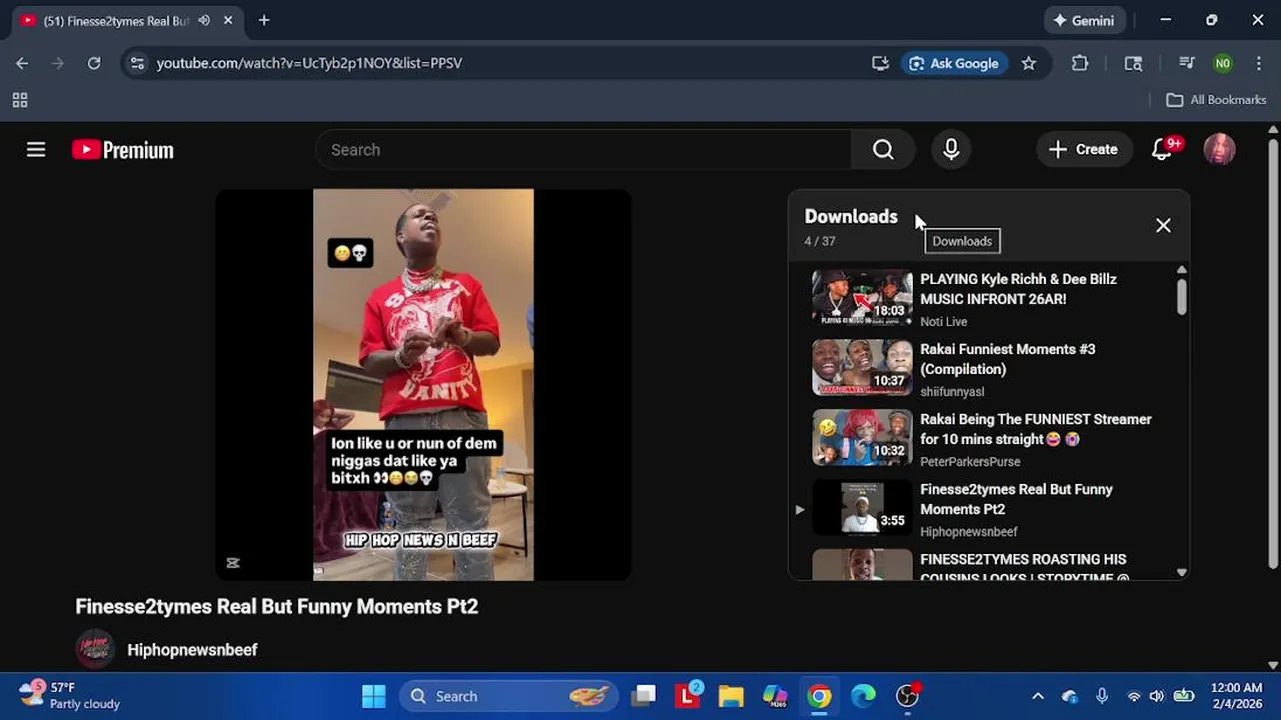This screenshot has width=1281, height=720.
Task: Open the YouTube guide hamburger menu
Action: click(x=36, y=150)
